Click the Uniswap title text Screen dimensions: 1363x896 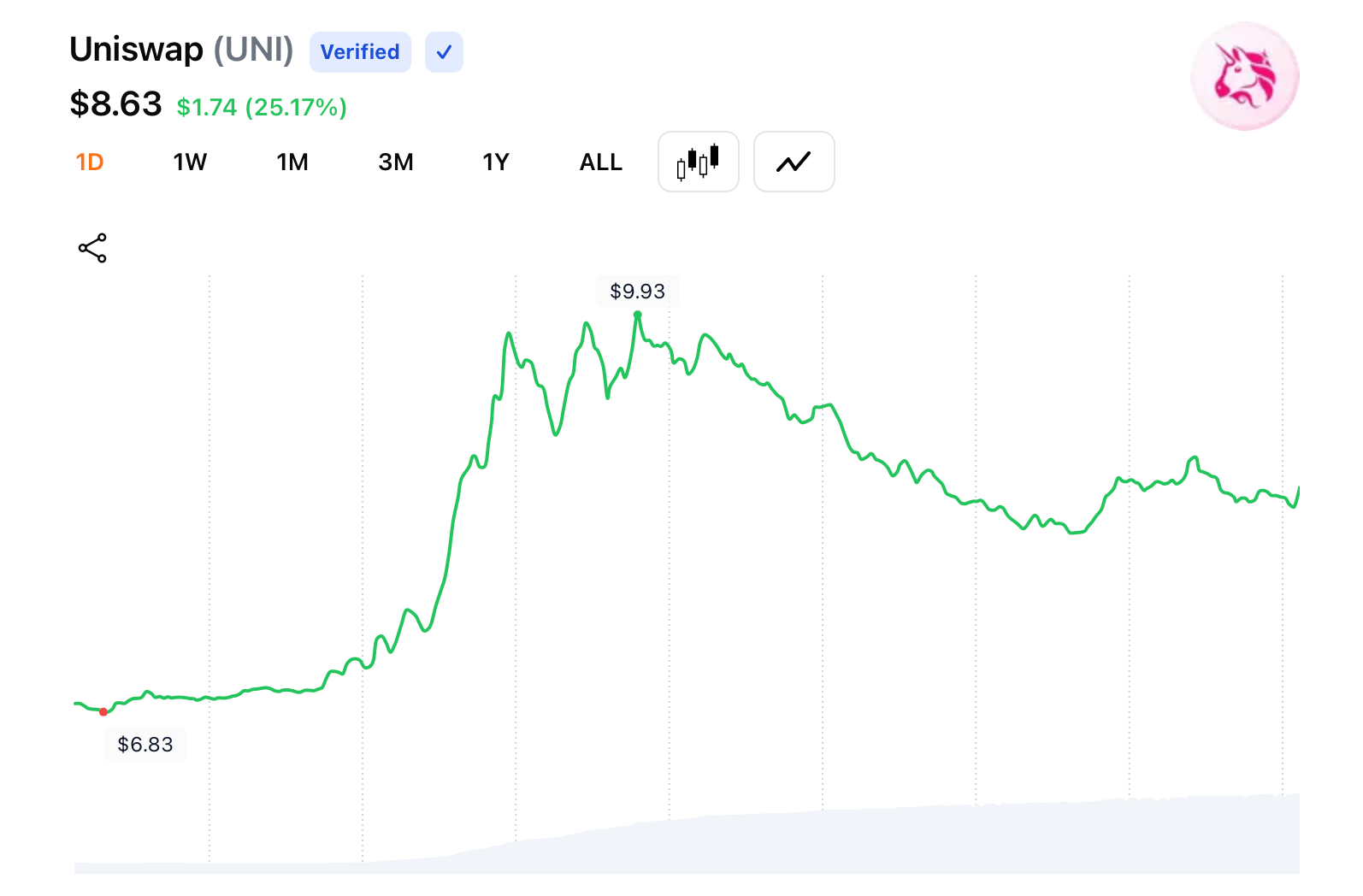pos(136,50)
